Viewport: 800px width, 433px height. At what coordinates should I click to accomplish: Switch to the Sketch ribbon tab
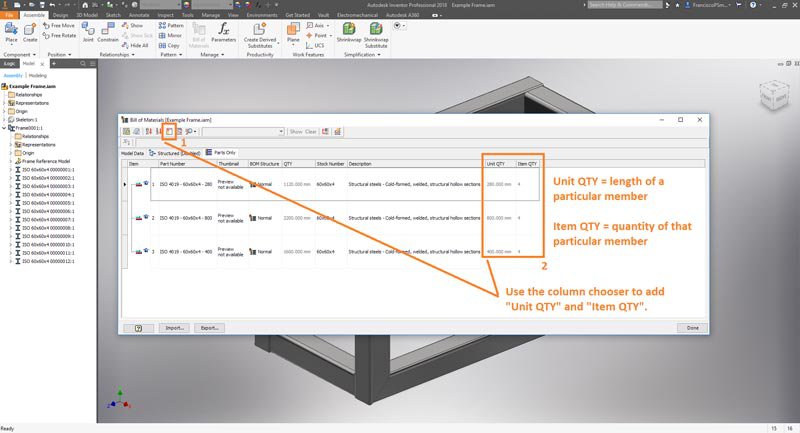tap(113, 15)
